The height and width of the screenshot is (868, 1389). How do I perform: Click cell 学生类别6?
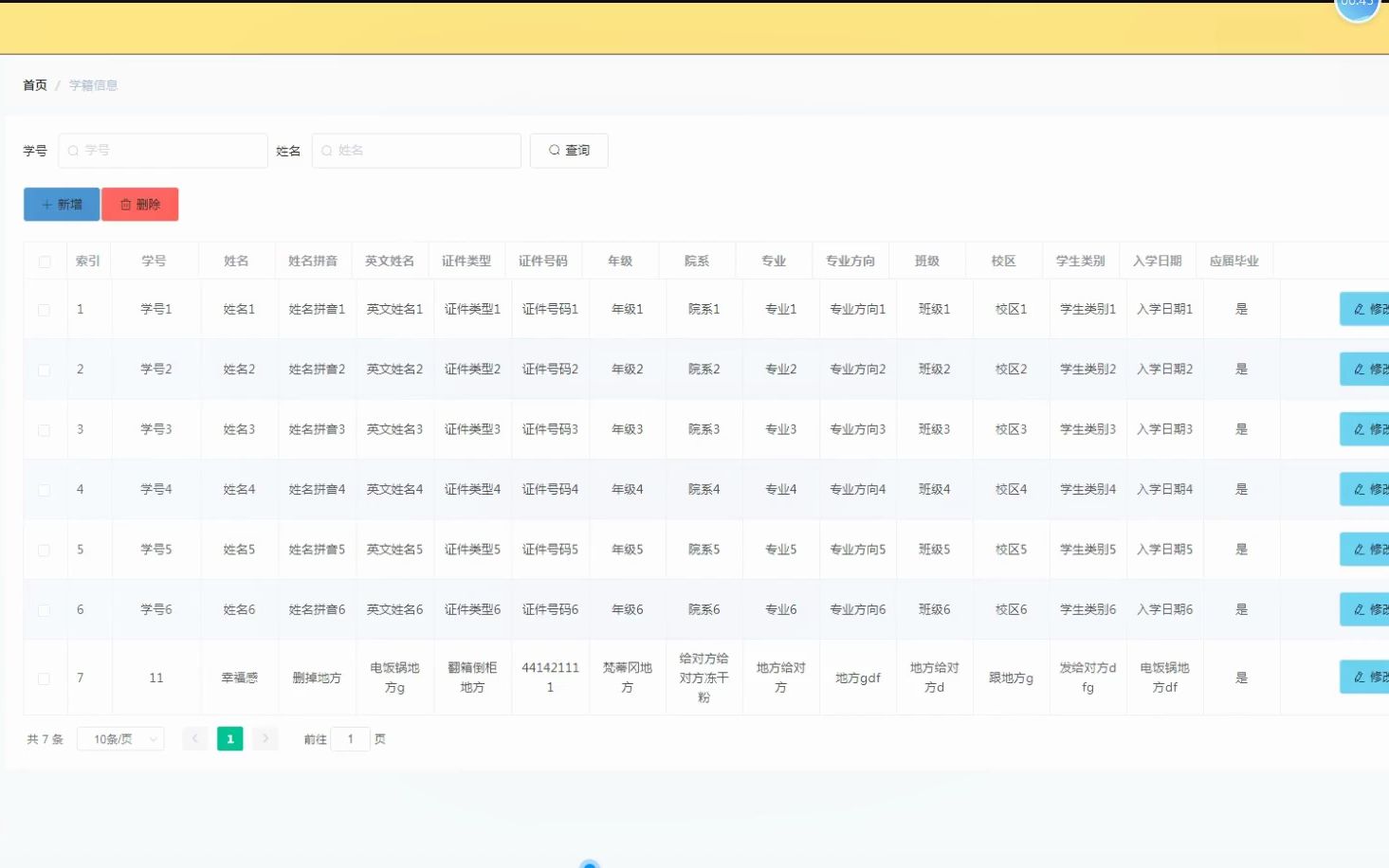click(1088, 609)
